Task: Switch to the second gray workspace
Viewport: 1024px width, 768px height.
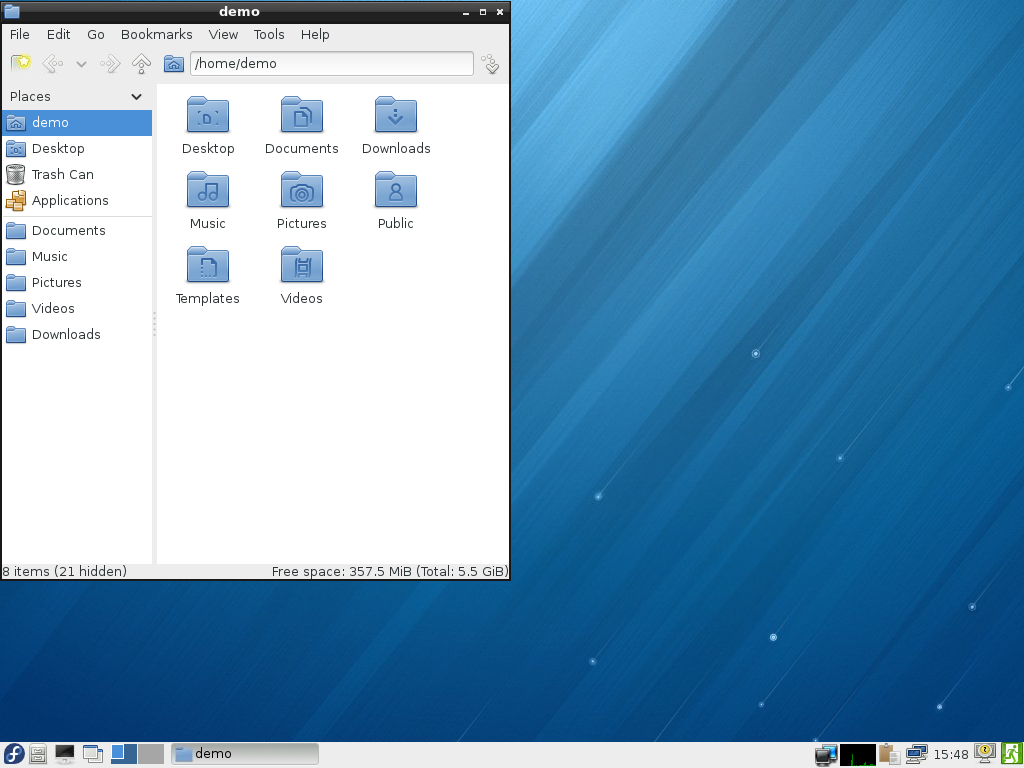Action: click(x=151, y=754)
